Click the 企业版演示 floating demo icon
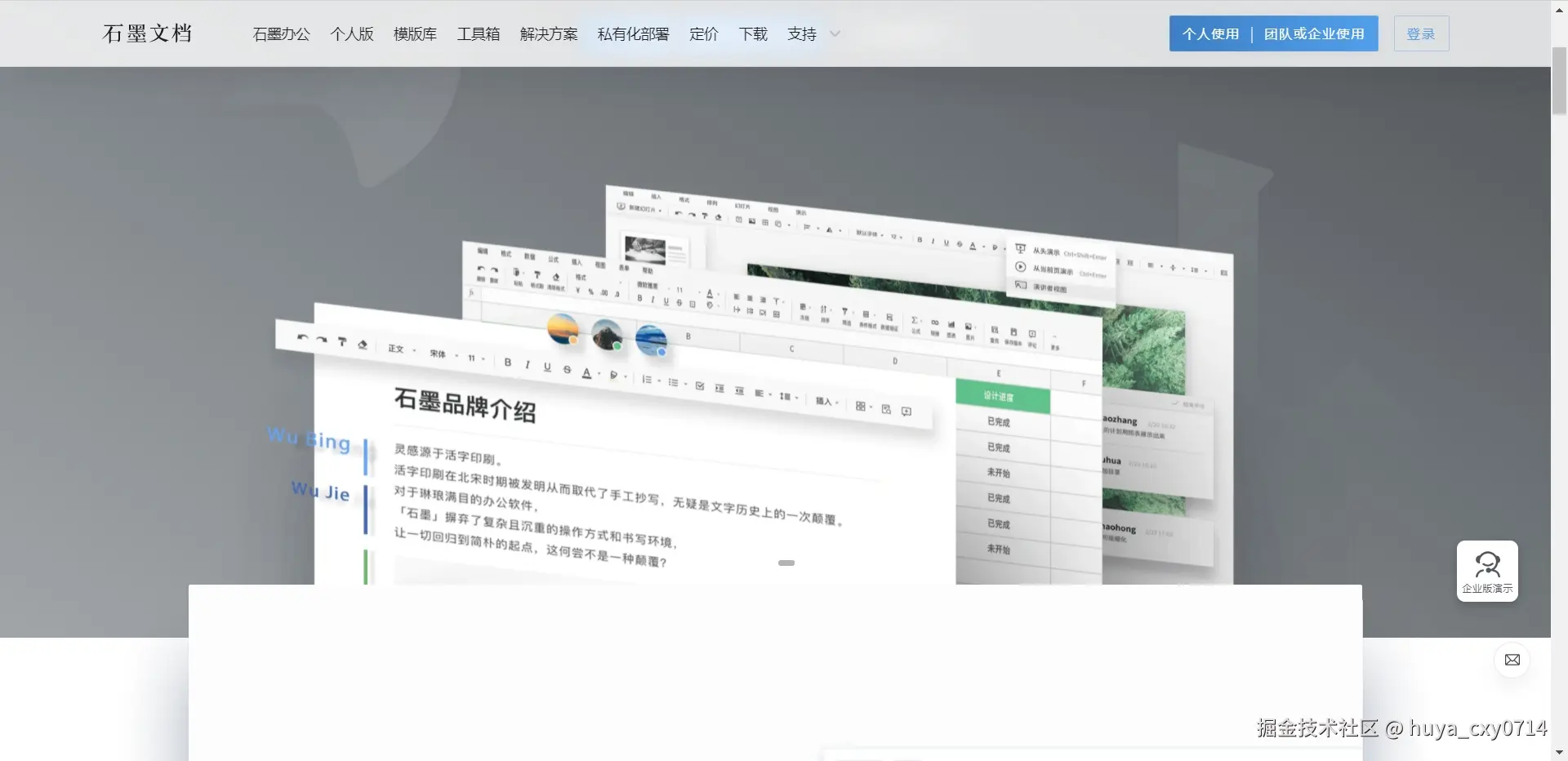The width and height of the screenshot is (1568, 761). 1487,571
